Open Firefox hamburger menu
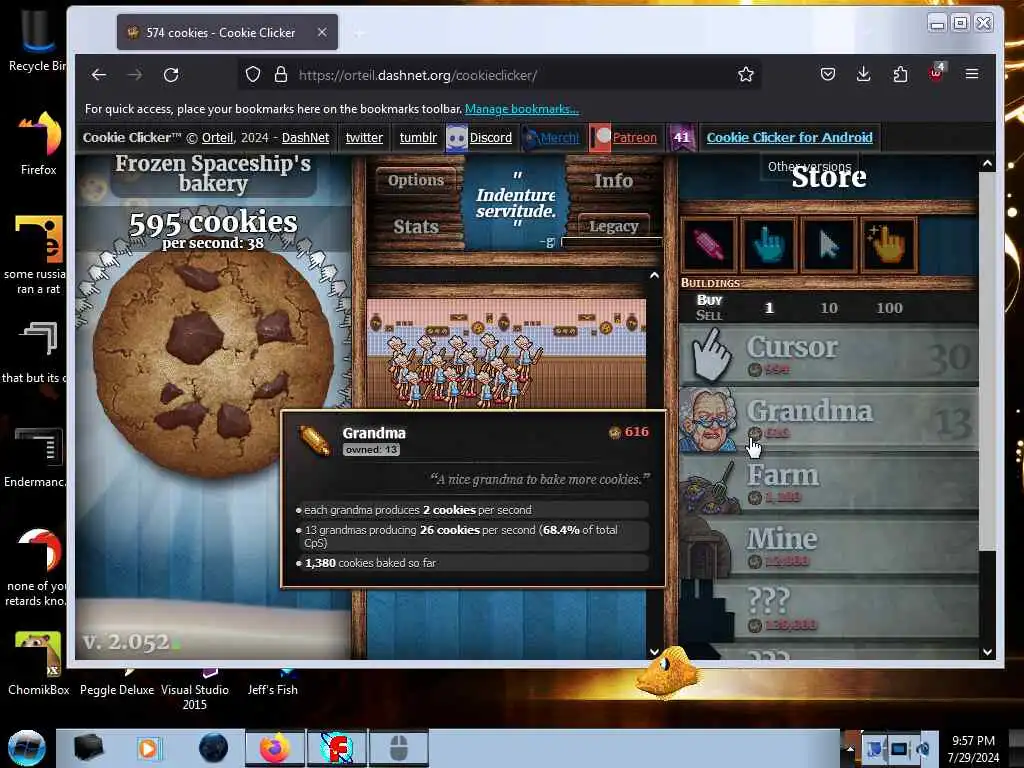Viewport: 1024px width, 768px height. [x=972, y=74]
